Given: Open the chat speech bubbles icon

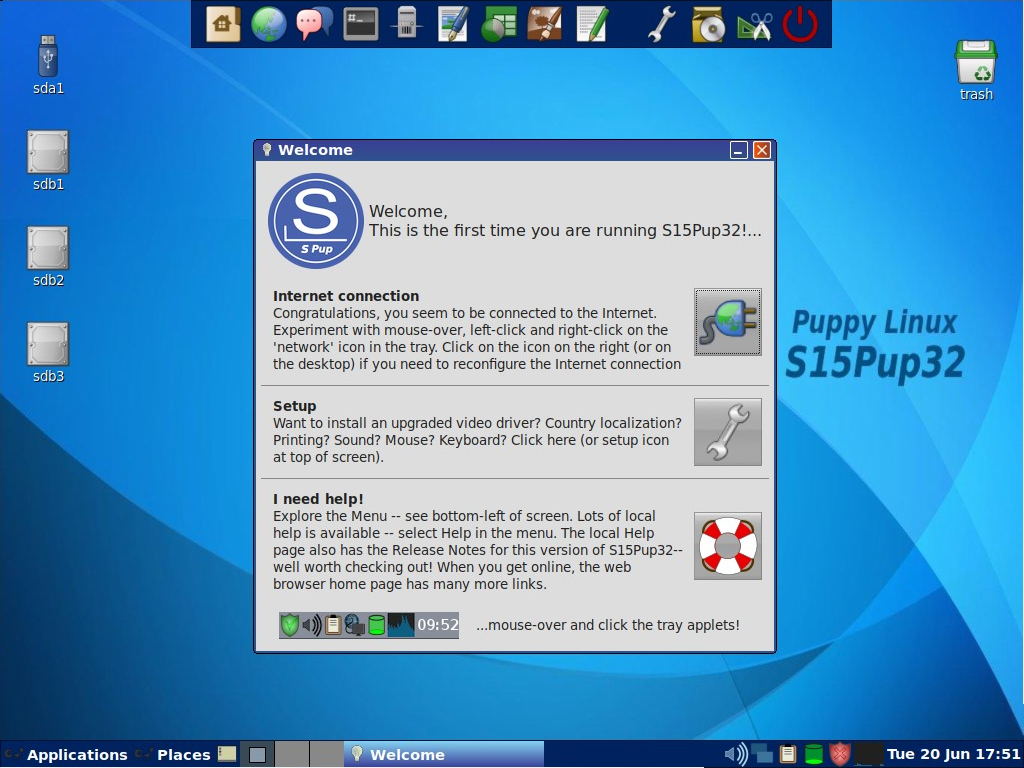Looking at the screenshot, I should [314, 24].
